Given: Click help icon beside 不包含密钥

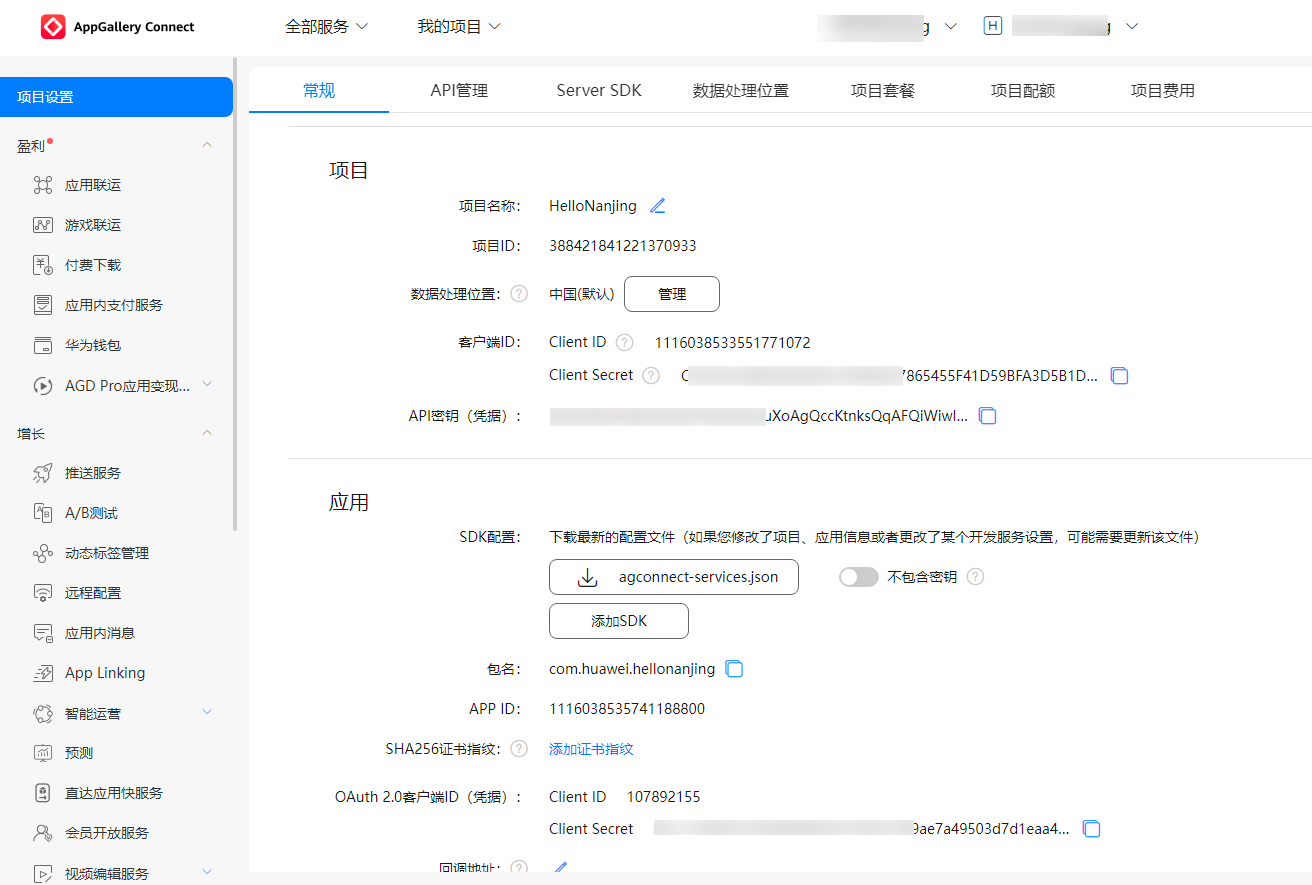Looking at the screenshot, I should [976, 577].
